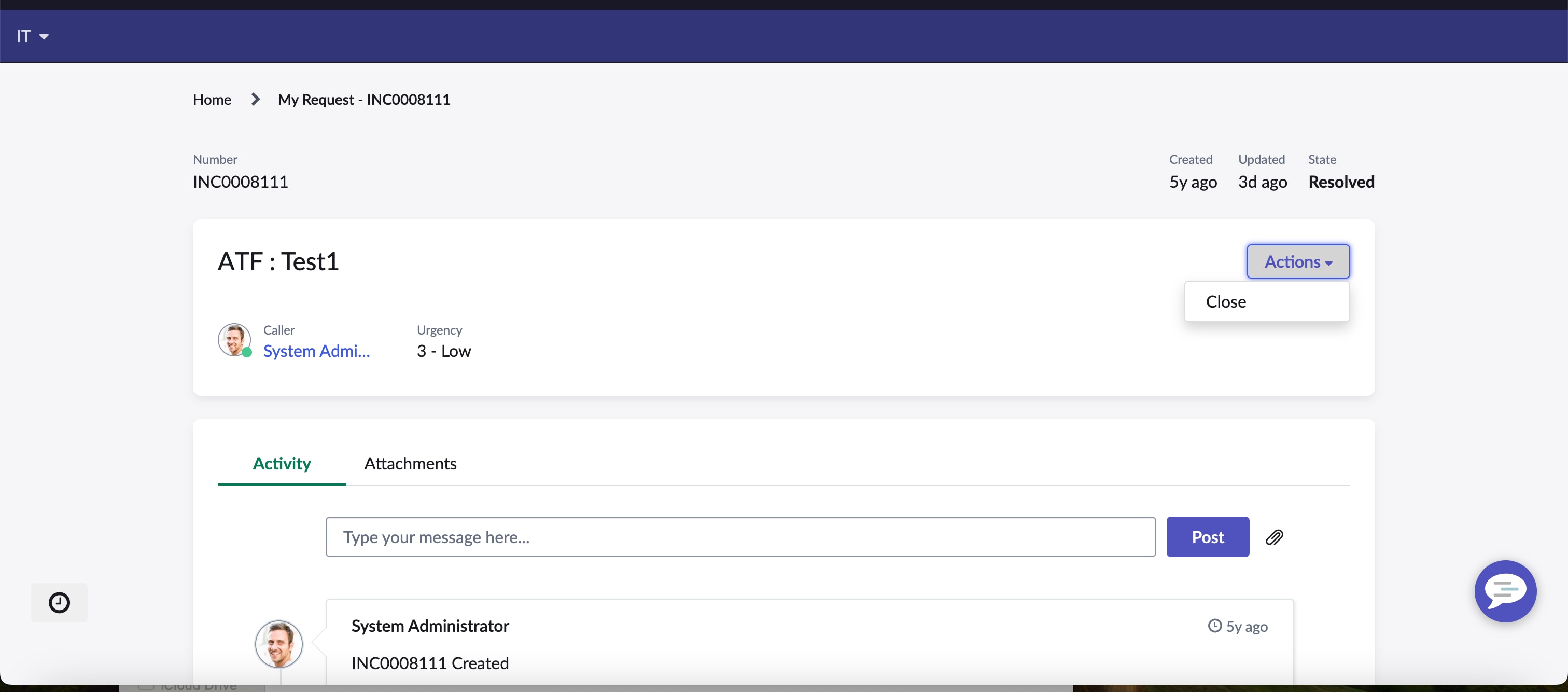Click the breadcrumb chevron arrow
The height and width of the screenshot is (692, 1568).
pos(255,99)
